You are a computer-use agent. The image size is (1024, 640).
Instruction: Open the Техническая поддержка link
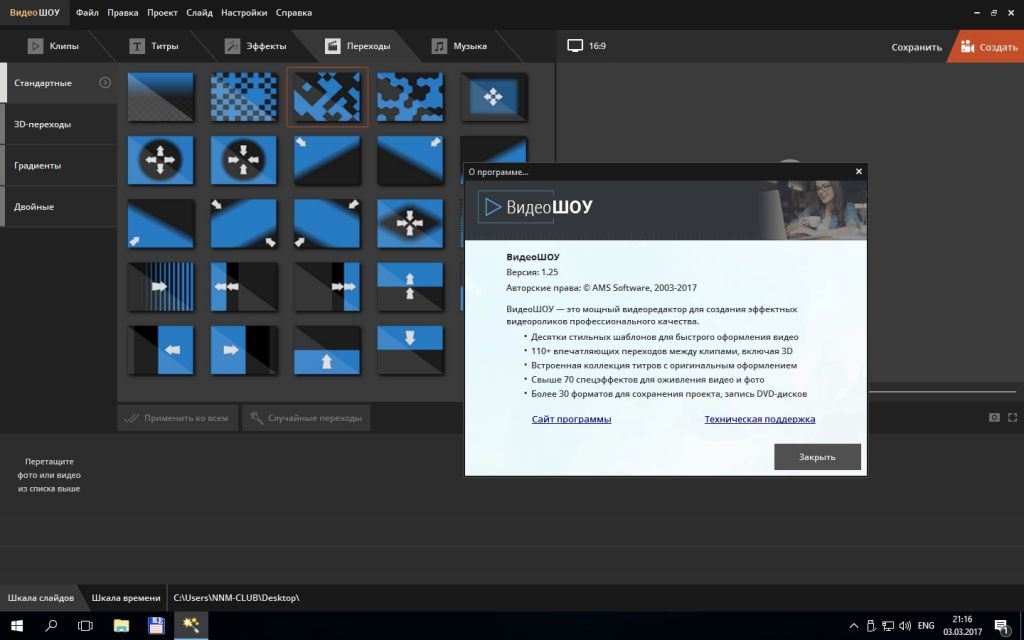759,419
